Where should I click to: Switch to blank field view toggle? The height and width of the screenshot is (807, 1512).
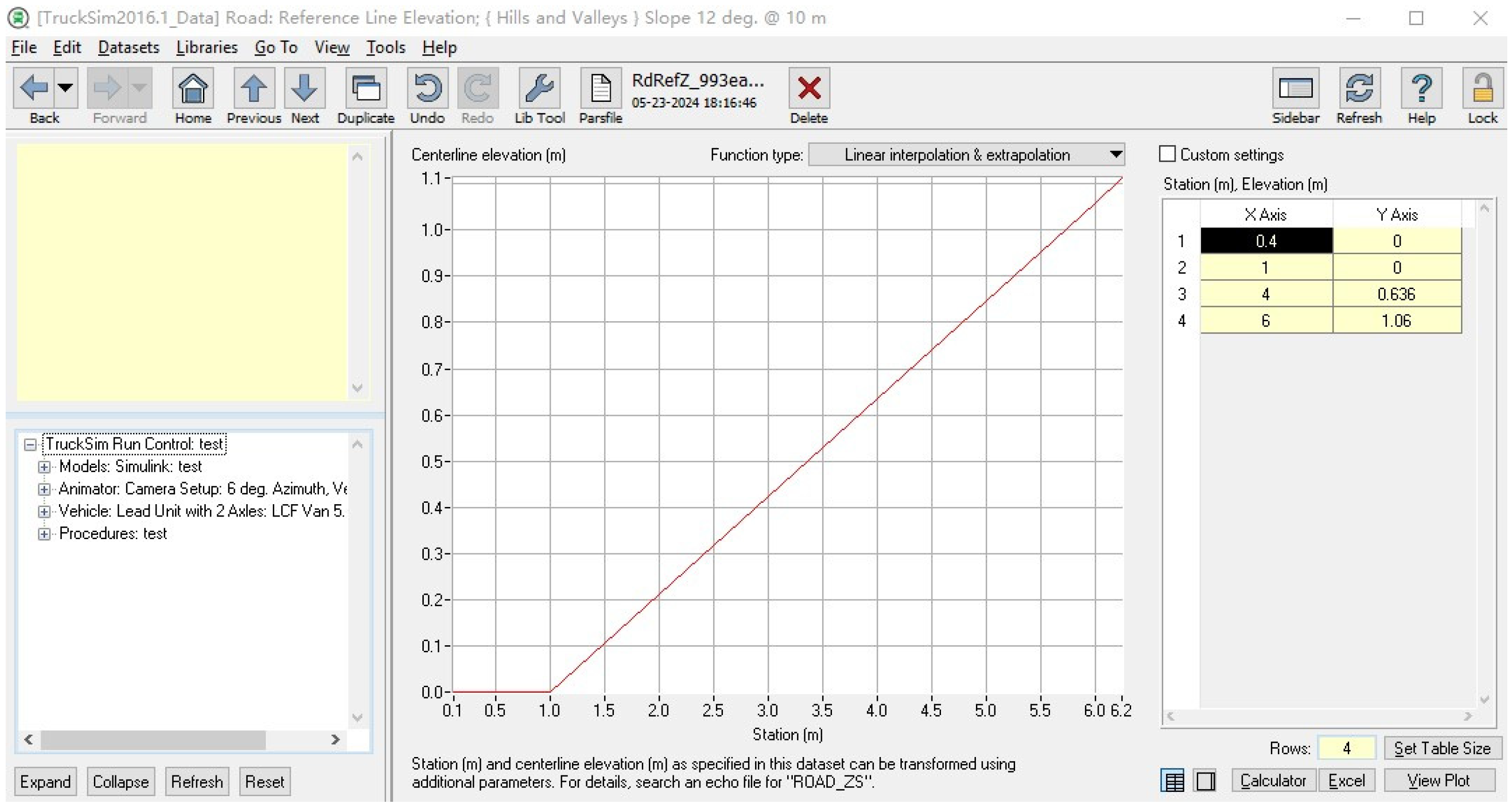[x=1205, y=781]
